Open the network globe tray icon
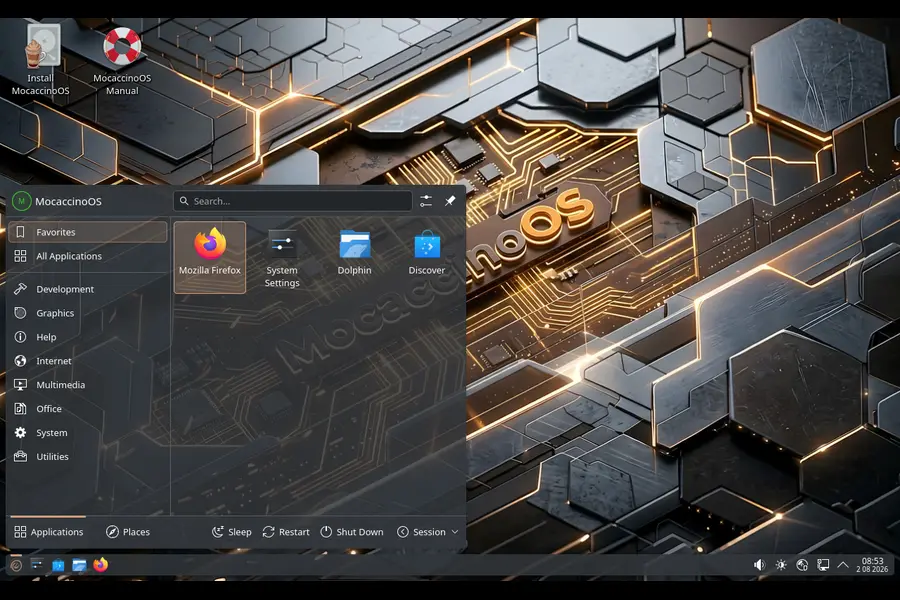The width and height of the screenshot is (900, 600). coord(802,565)
